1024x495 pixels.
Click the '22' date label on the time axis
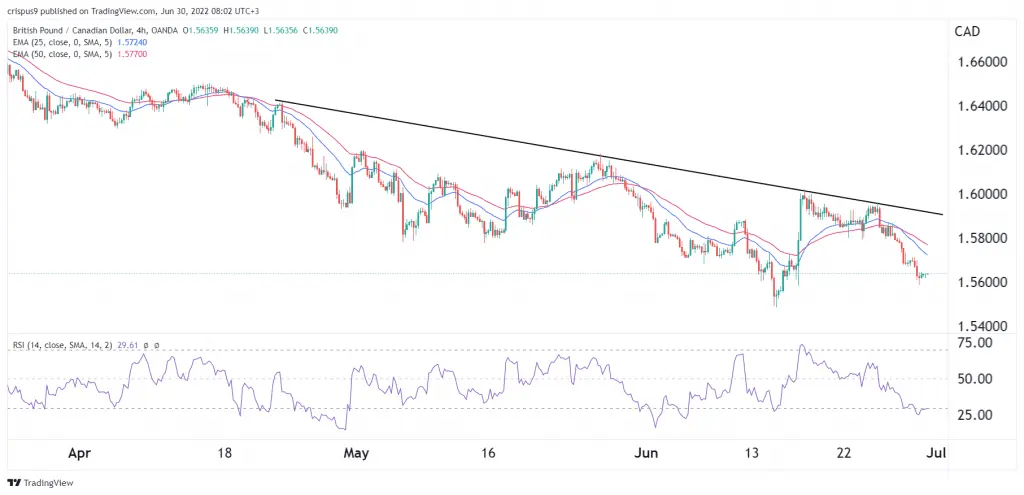(844, 453)
